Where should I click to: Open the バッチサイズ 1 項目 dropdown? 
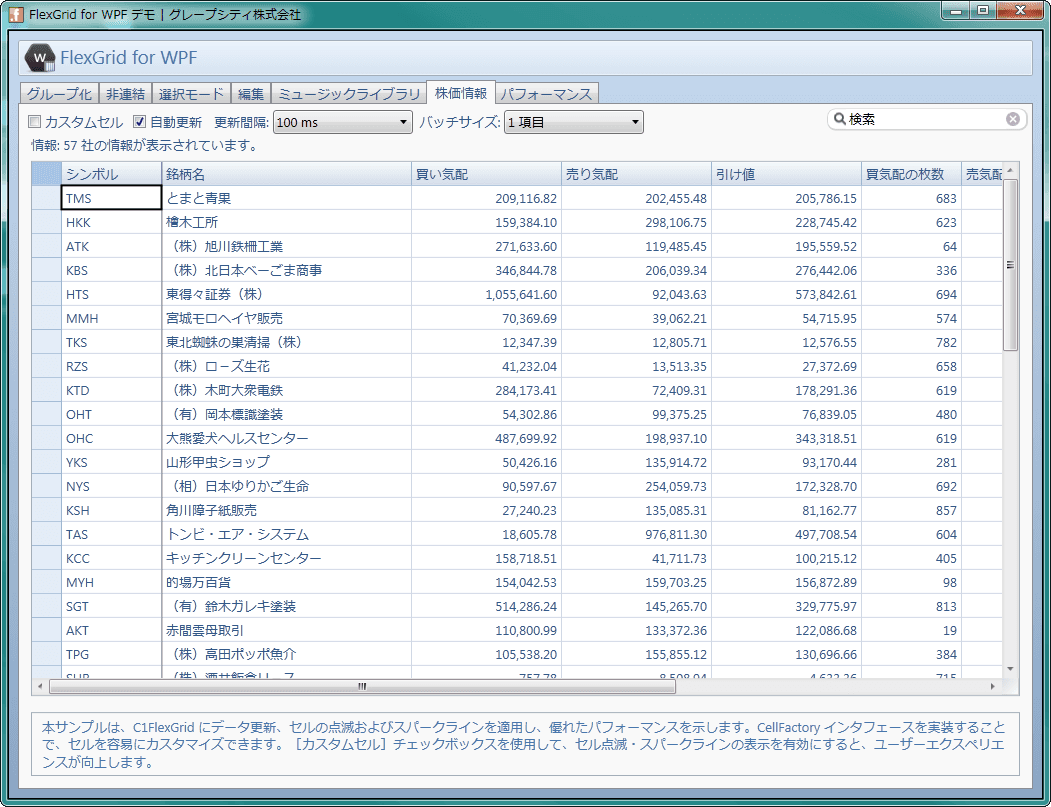pos(574,123)
